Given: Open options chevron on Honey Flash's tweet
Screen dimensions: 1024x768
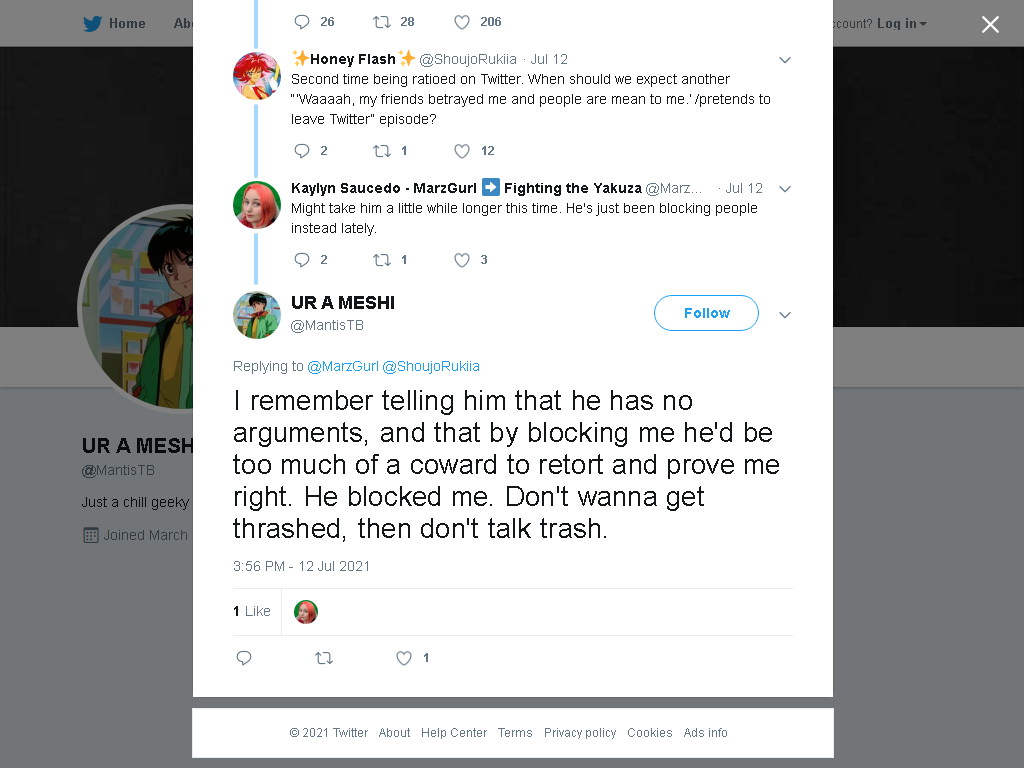Looking at the screenshot, I should click(785, 60).
